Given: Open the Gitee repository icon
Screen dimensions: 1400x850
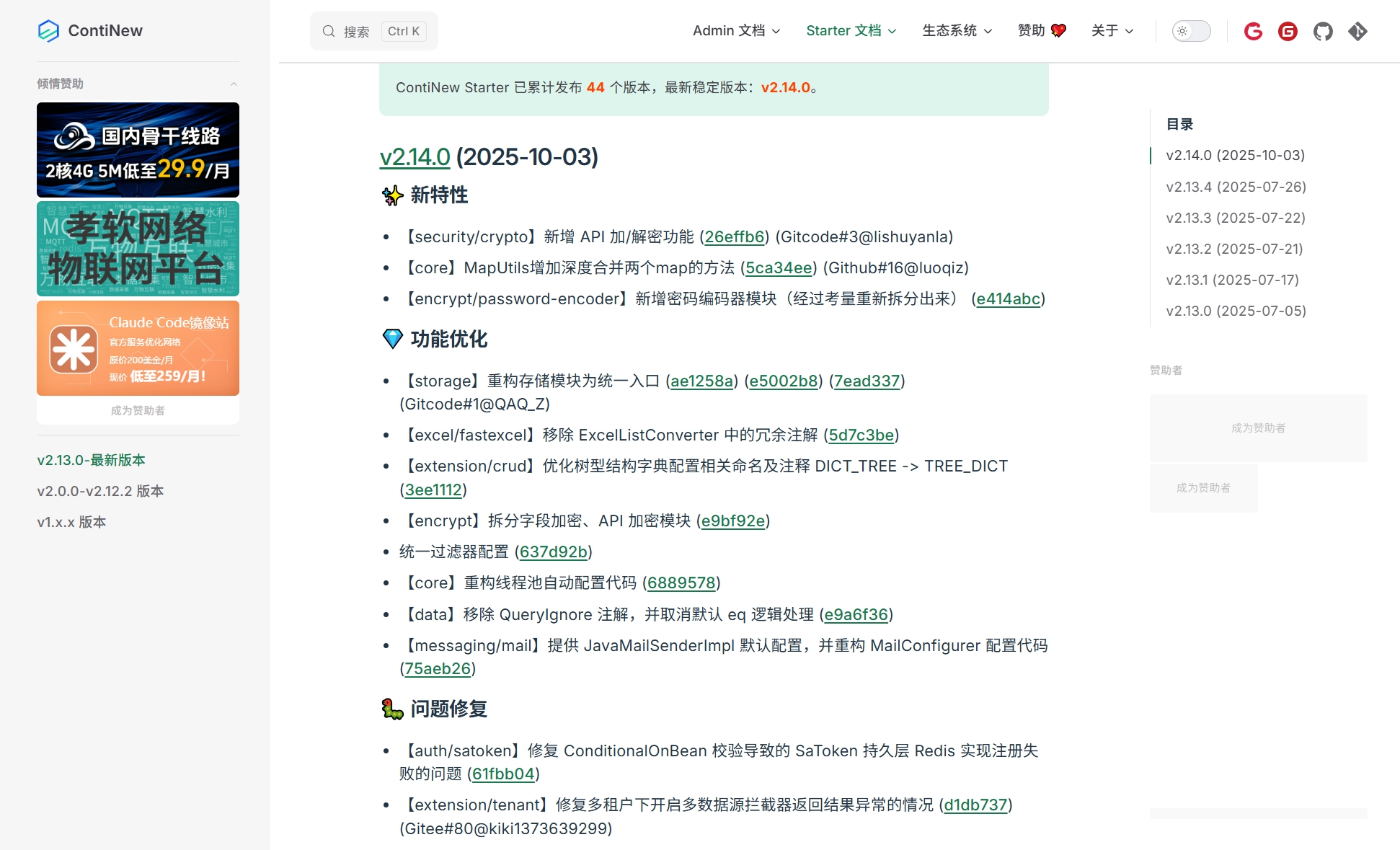Looking at the screenshot, I should [x=1288, y=31].
